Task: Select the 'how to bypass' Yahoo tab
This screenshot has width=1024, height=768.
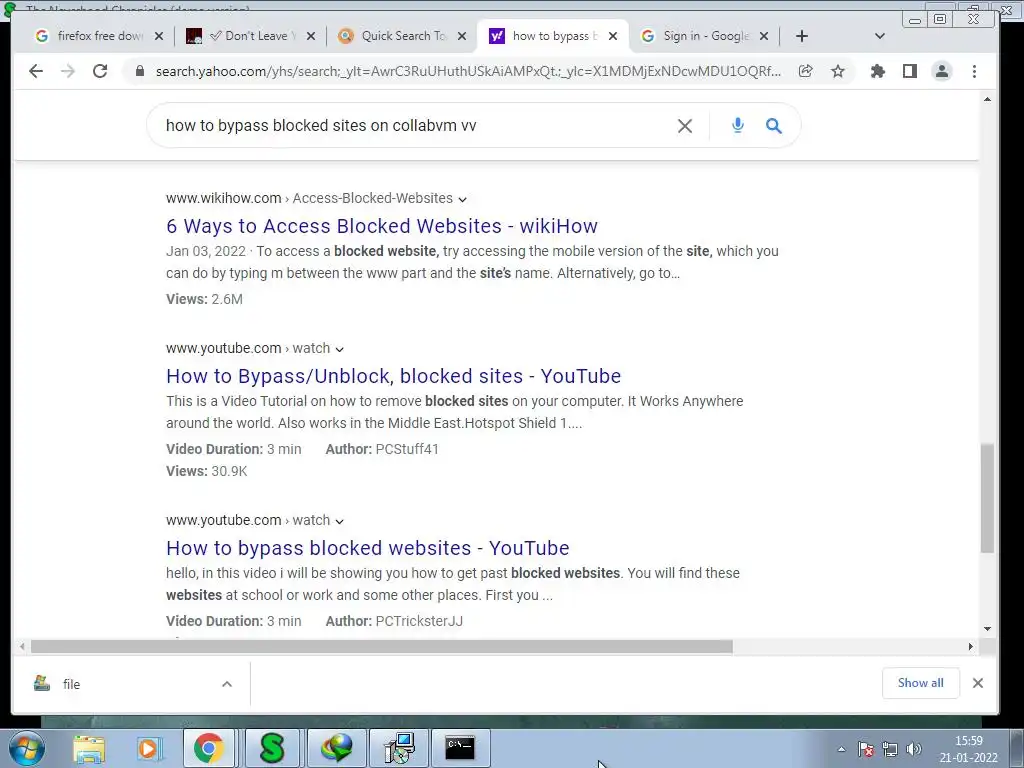Action: coord(552,36)
